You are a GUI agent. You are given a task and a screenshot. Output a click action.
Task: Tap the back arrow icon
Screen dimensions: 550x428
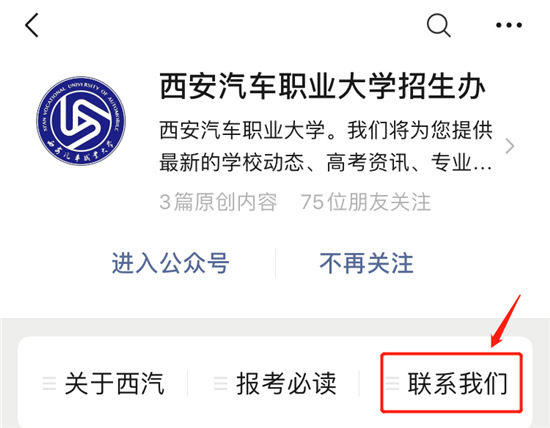(32, 25)
